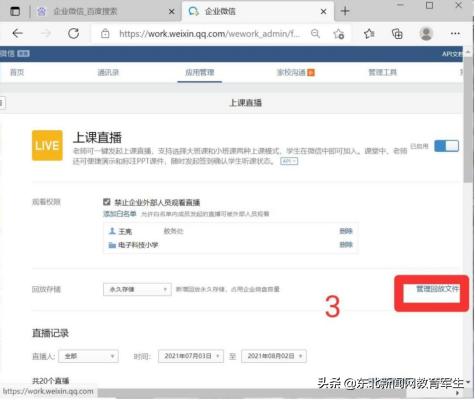Reload the page with refresh icon
This screenshot has width=475, height=400.
coord(73,33)
